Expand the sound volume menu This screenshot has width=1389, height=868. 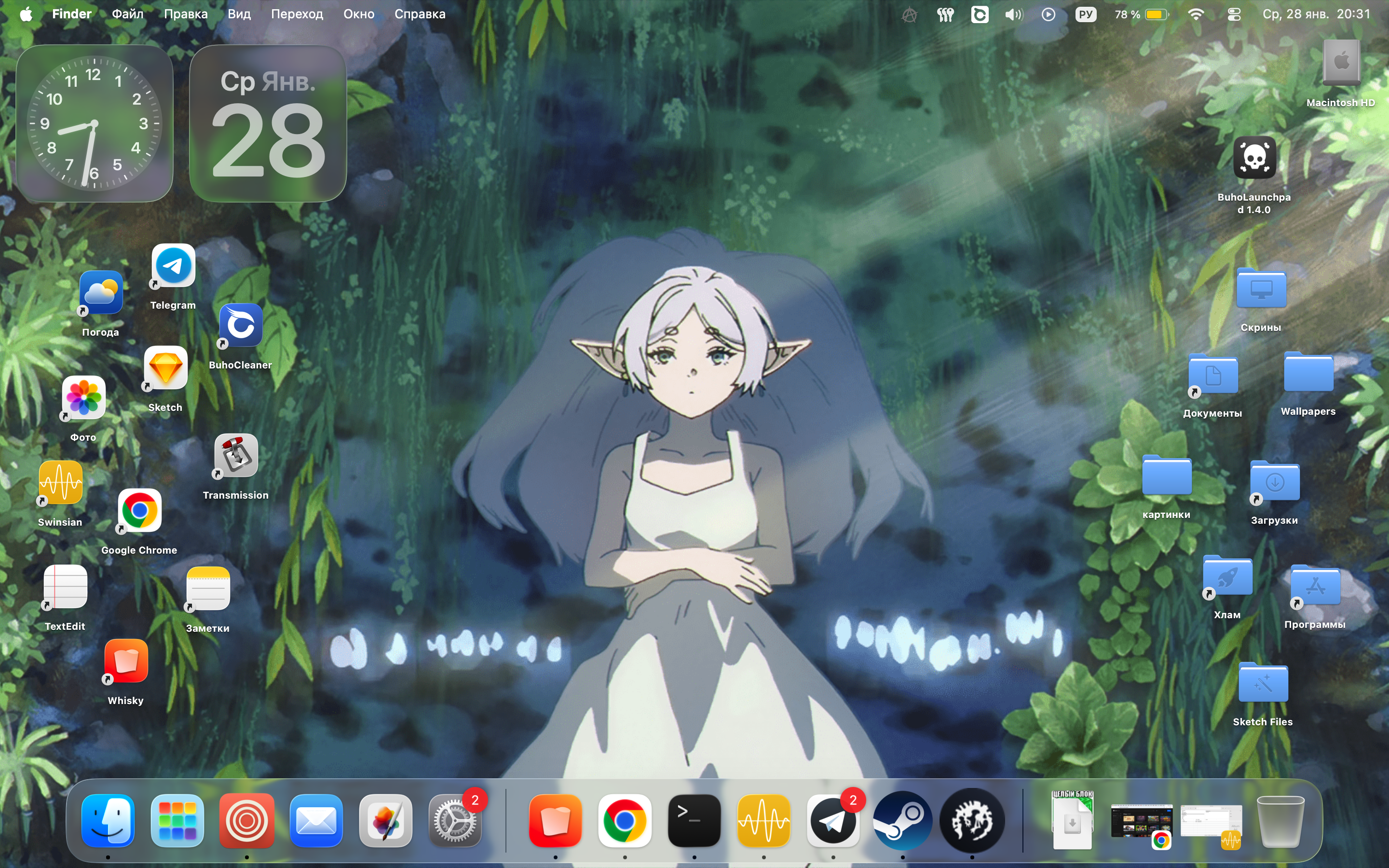[1014, 14]
